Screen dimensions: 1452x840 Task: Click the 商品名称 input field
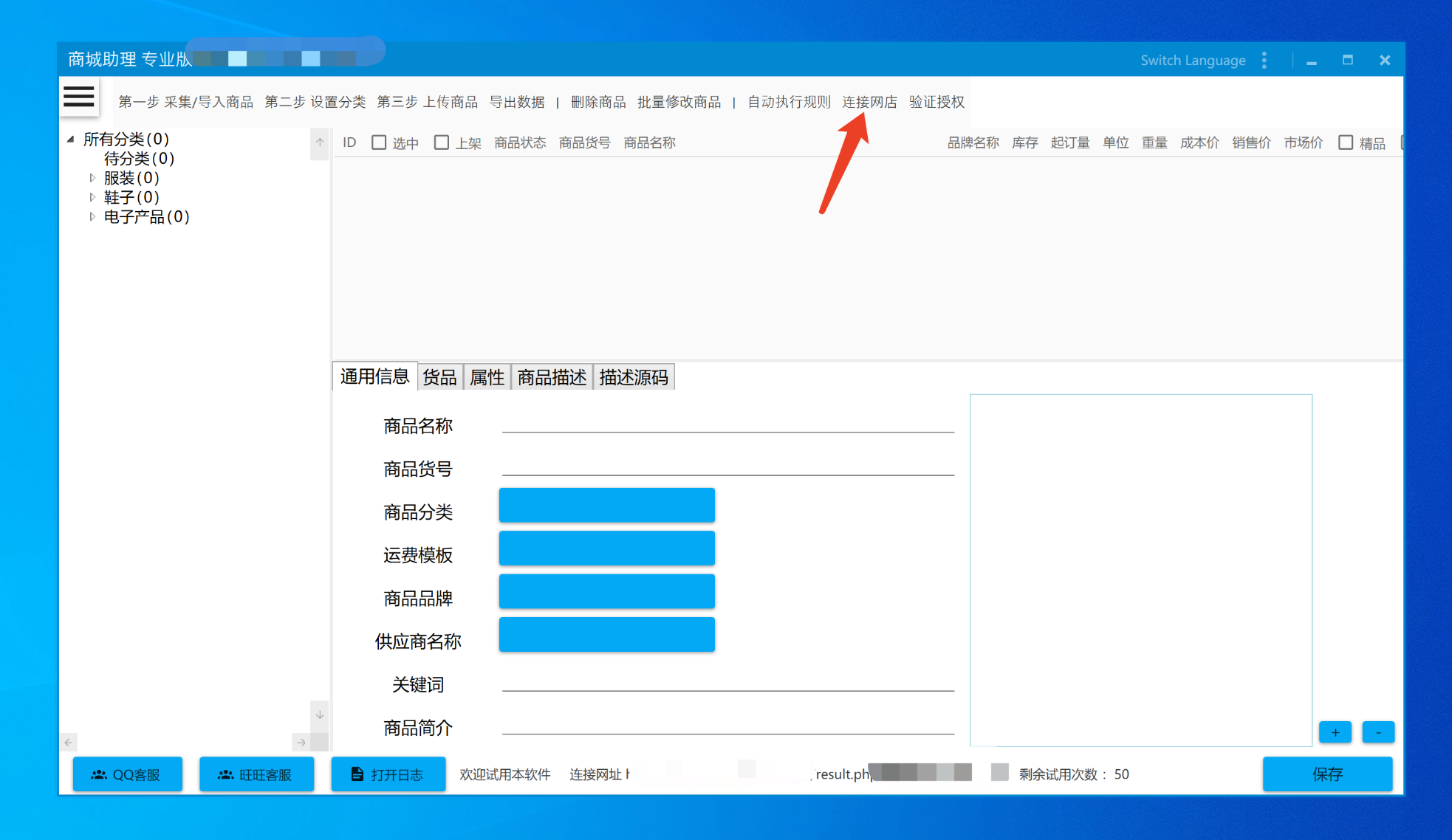click(727, 424)
